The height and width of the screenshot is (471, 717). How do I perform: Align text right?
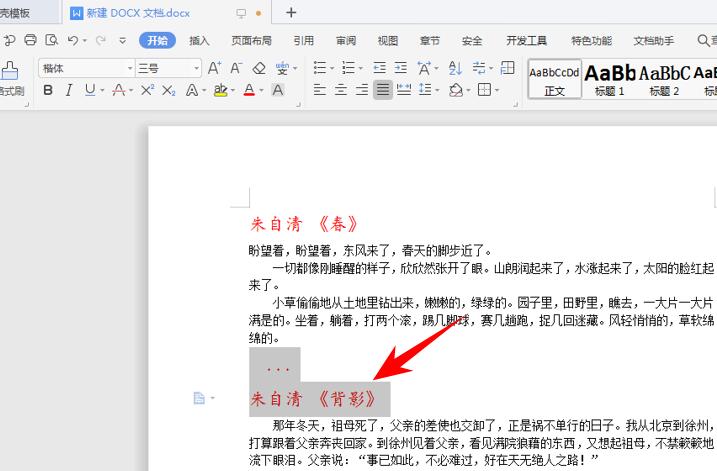point(362,90)
